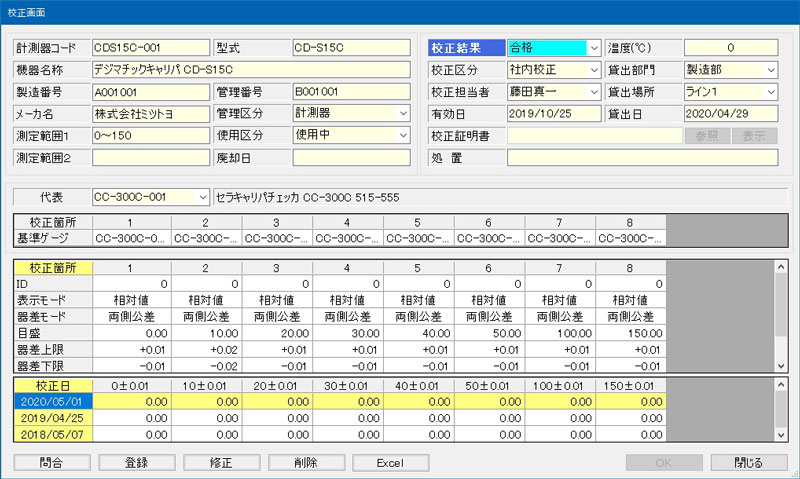Image resolution: width=800 pixels, height=479 pixels.
Task: Click the 修正 button
Action: tap(221, 463)
